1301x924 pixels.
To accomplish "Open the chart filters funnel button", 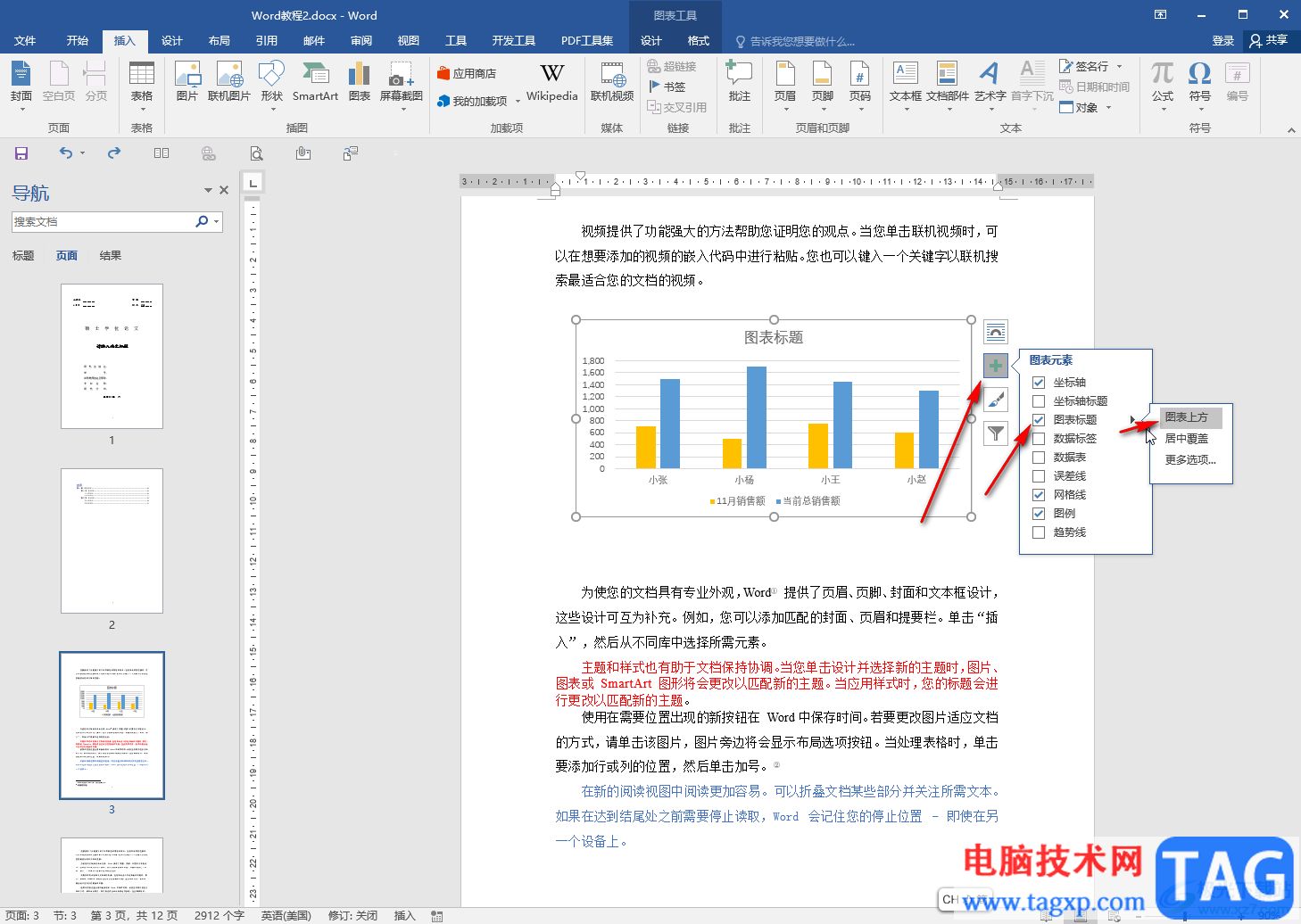I will [x=996, y=433].
